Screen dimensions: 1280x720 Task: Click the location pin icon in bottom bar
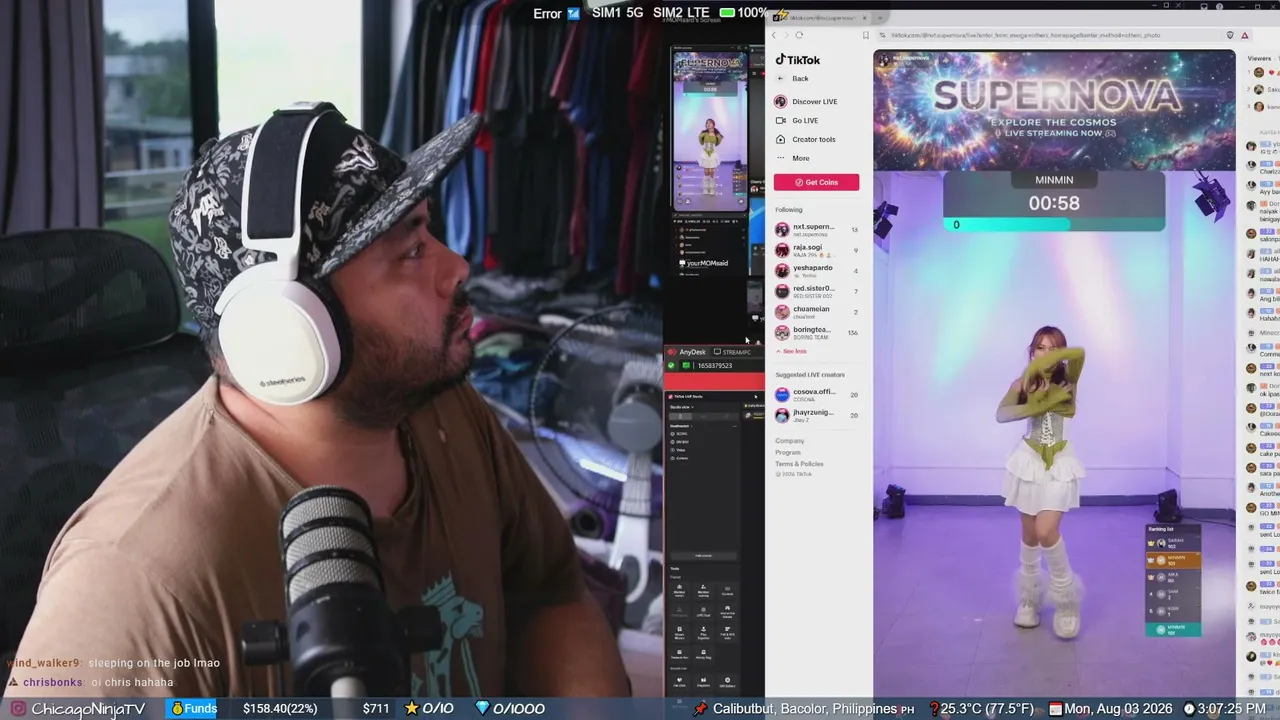click(700, 709)
